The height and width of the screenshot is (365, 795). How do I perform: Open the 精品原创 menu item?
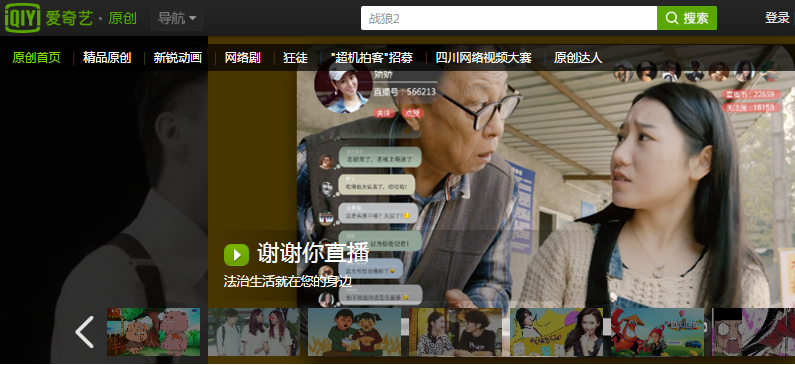[107, 58]
